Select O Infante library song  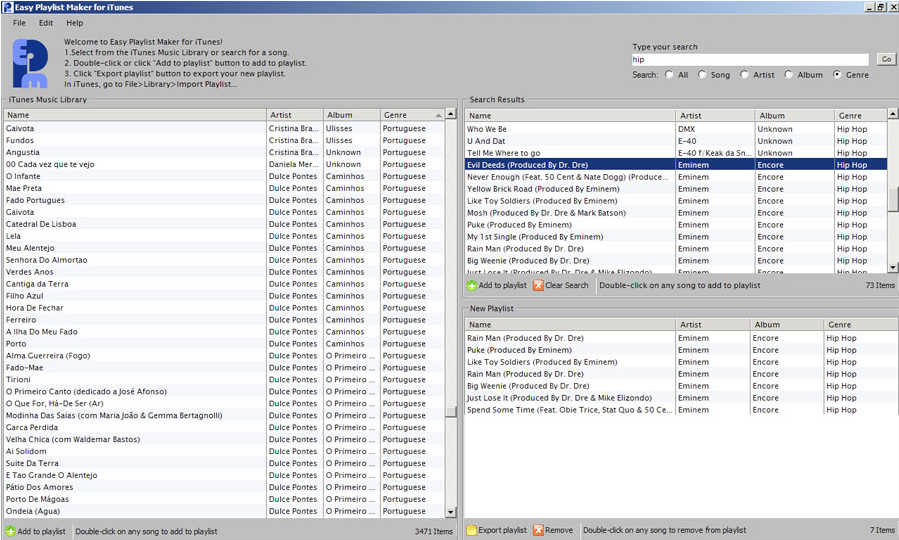tap(224, 176)
